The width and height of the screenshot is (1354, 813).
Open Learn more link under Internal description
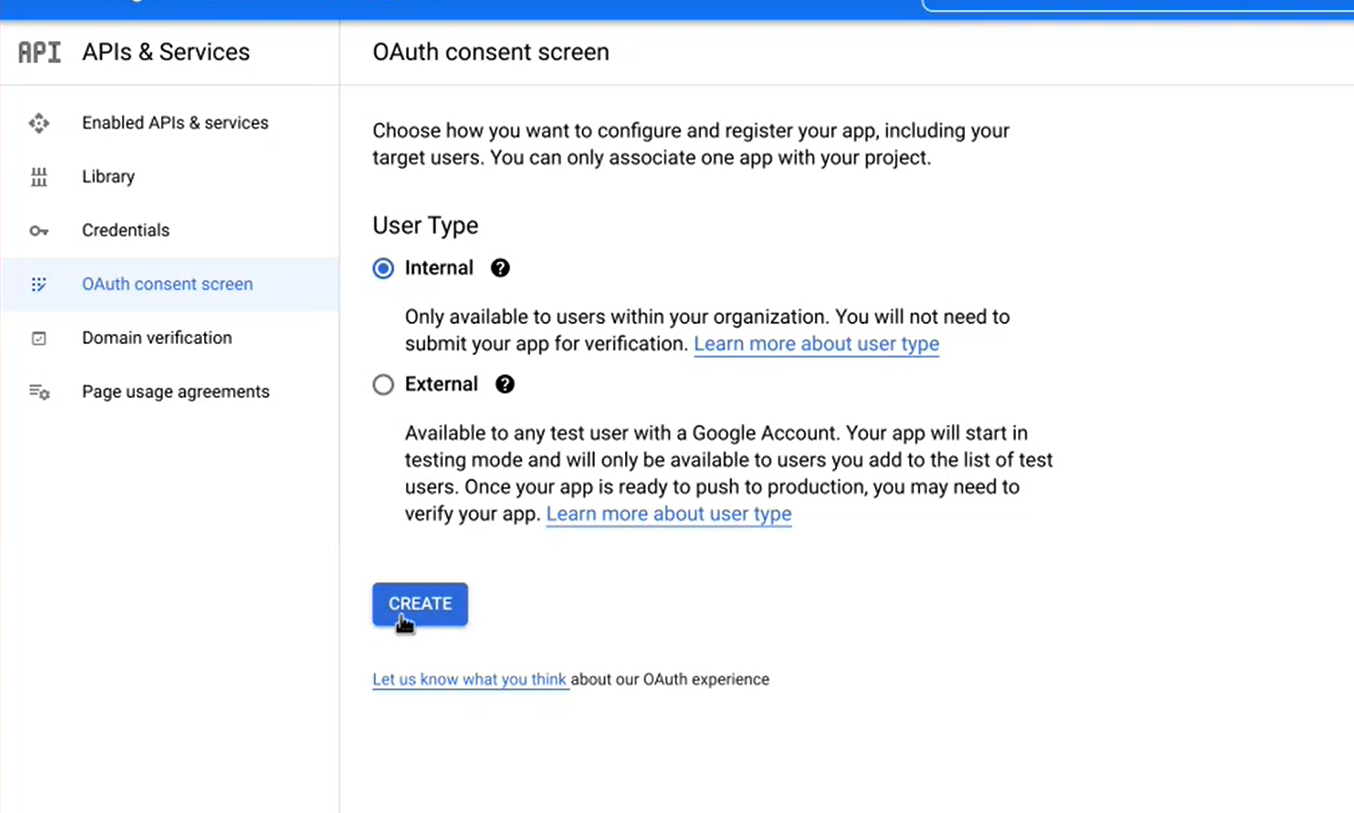[816, 344]
